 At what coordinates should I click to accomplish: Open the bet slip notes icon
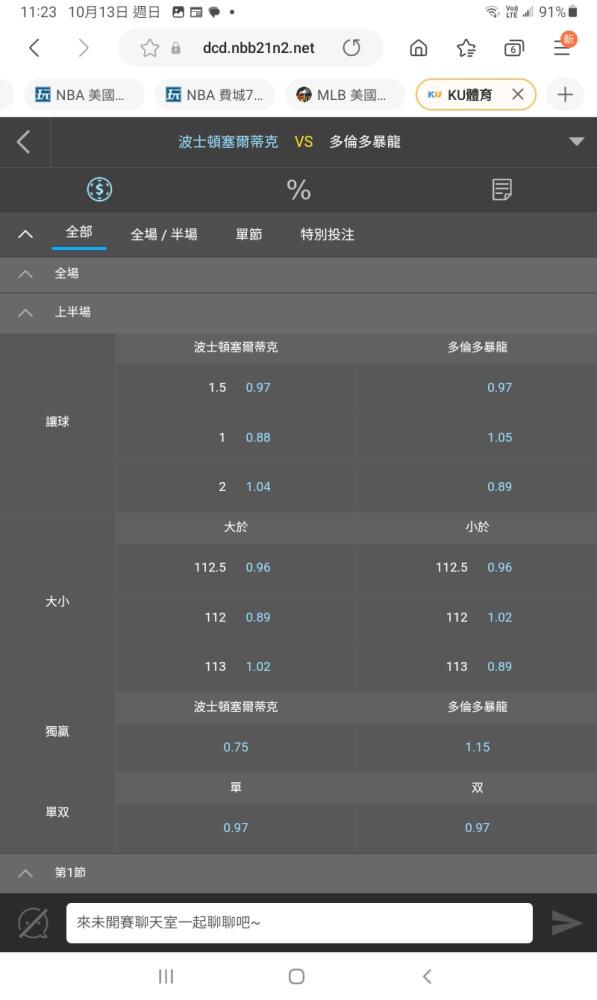point(502,189)
